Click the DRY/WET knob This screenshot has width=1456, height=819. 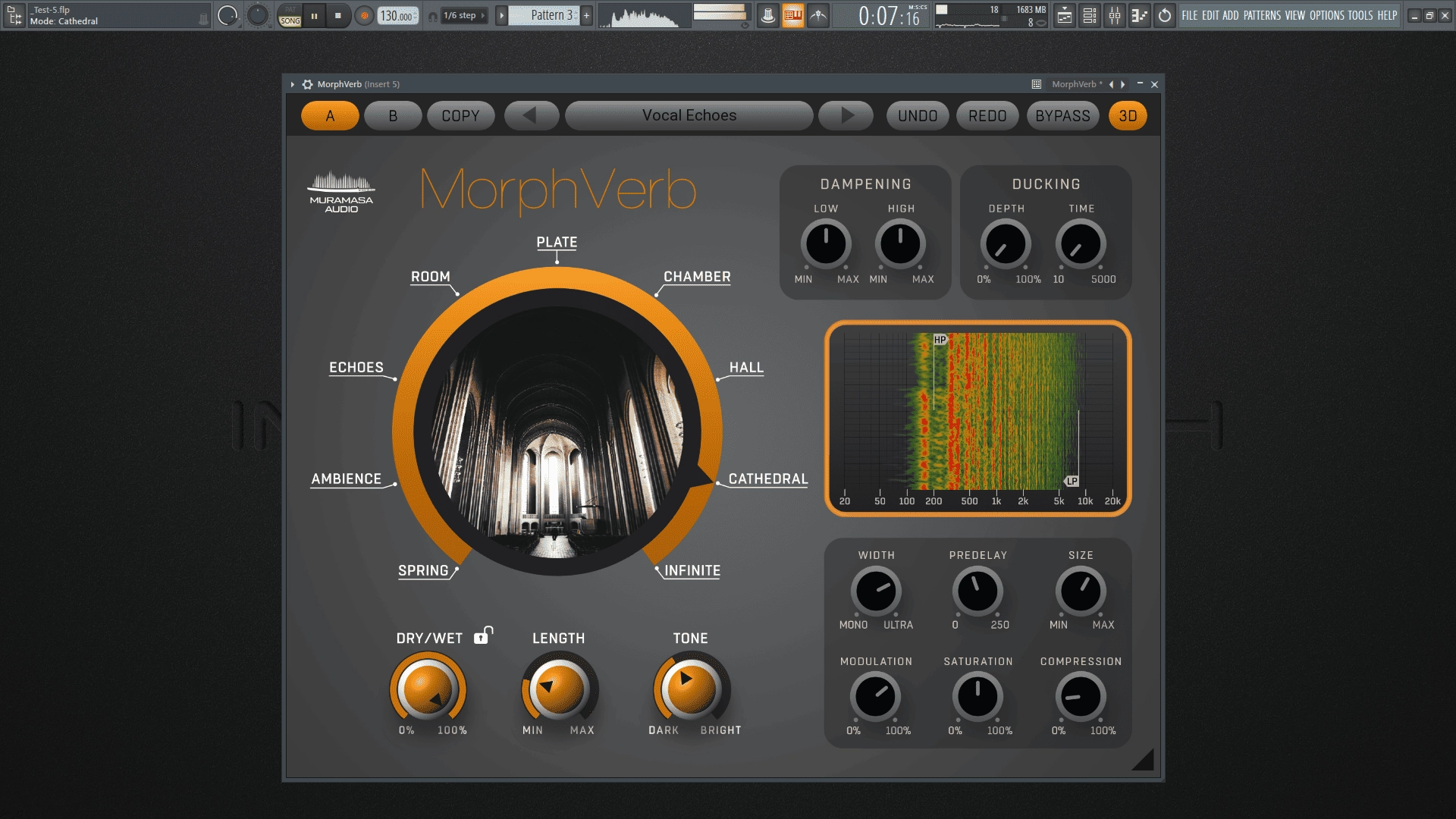(428, 689)
